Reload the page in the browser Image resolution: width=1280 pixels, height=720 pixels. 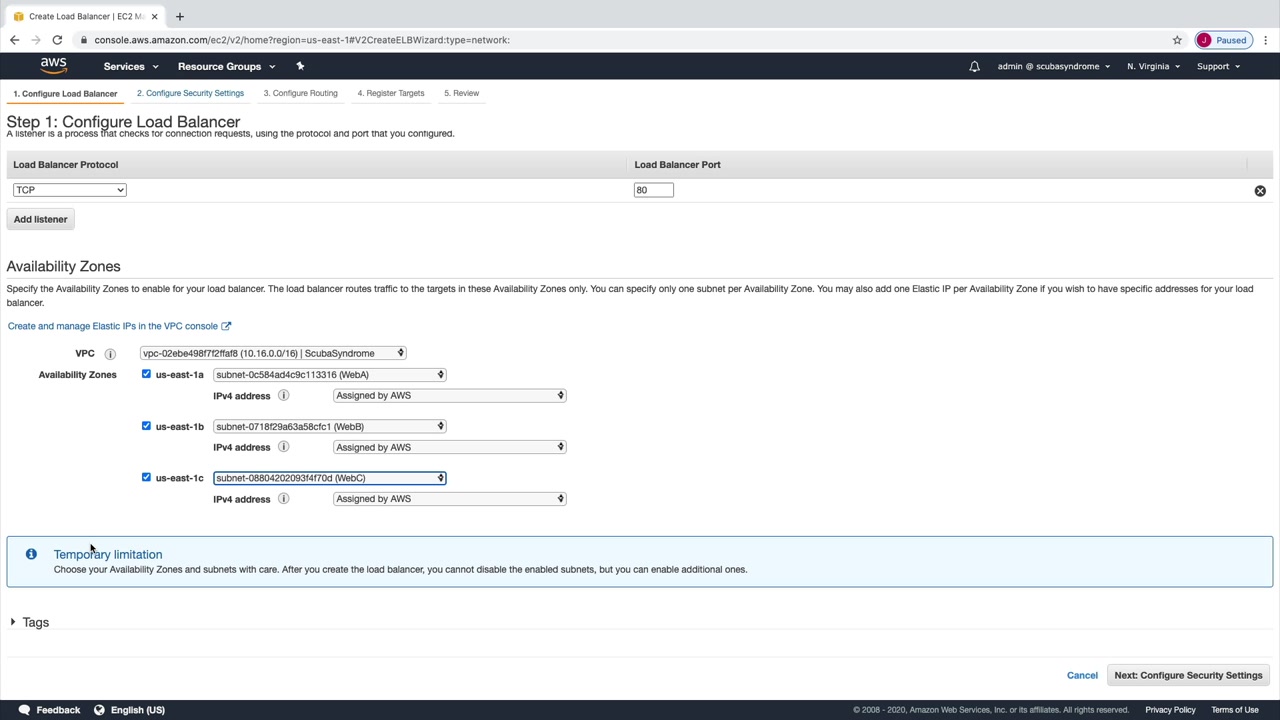(57, 40)
